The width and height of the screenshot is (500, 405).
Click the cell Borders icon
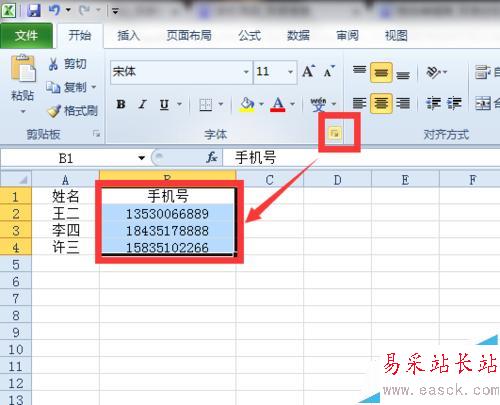(x=206, y=105)
